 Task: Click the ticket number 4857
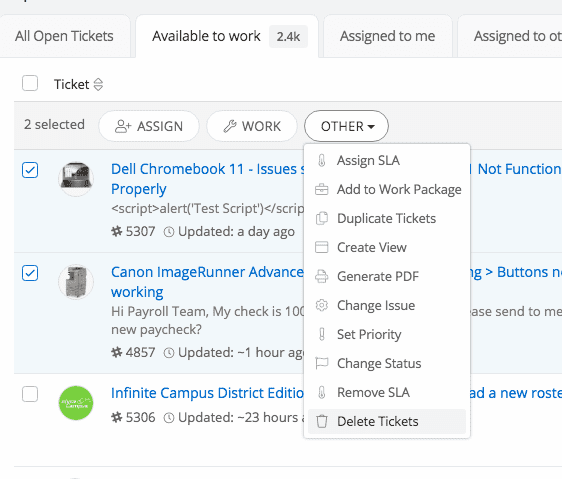[x=140, y=352]
